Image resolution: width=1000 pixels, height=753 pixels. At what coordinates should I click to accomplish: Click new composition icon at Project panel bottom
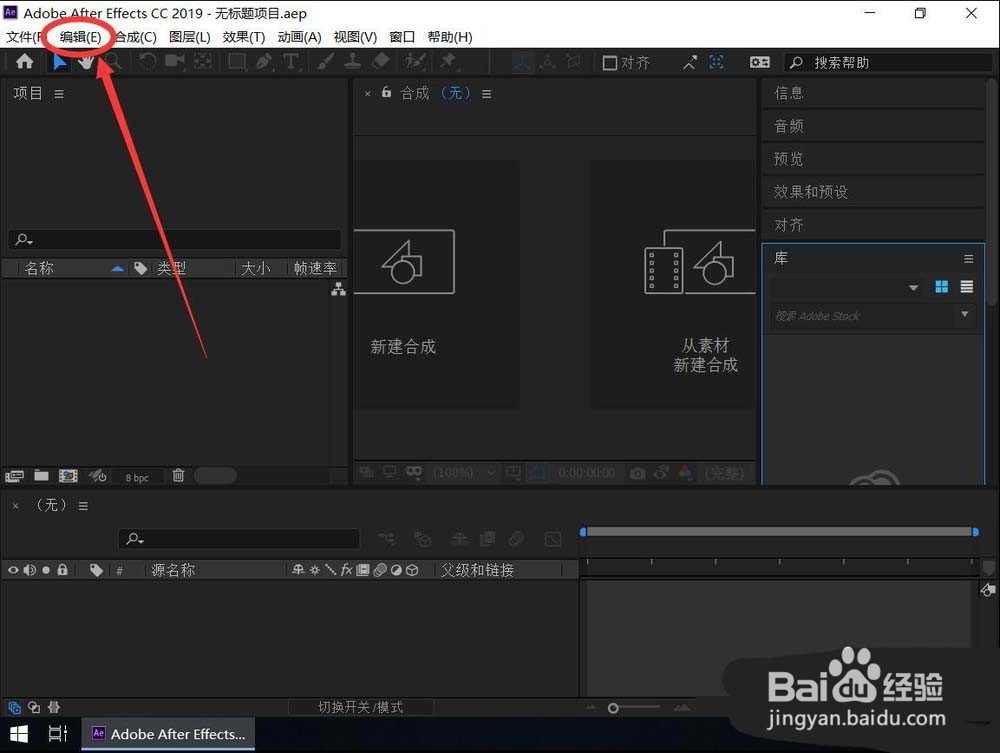68,476
